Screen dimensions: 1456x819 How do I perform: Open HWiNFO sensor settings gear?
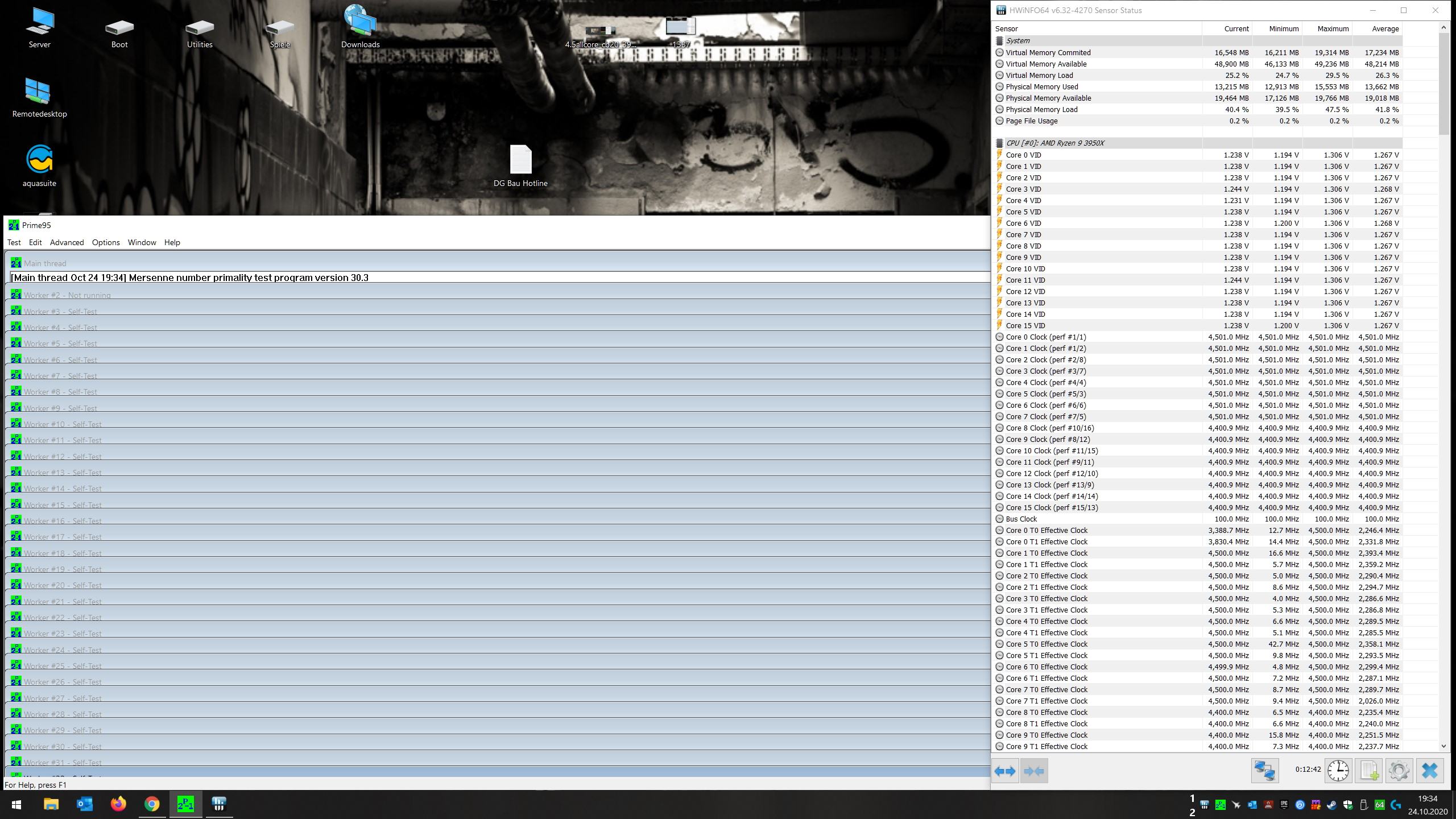point(1399,771)
